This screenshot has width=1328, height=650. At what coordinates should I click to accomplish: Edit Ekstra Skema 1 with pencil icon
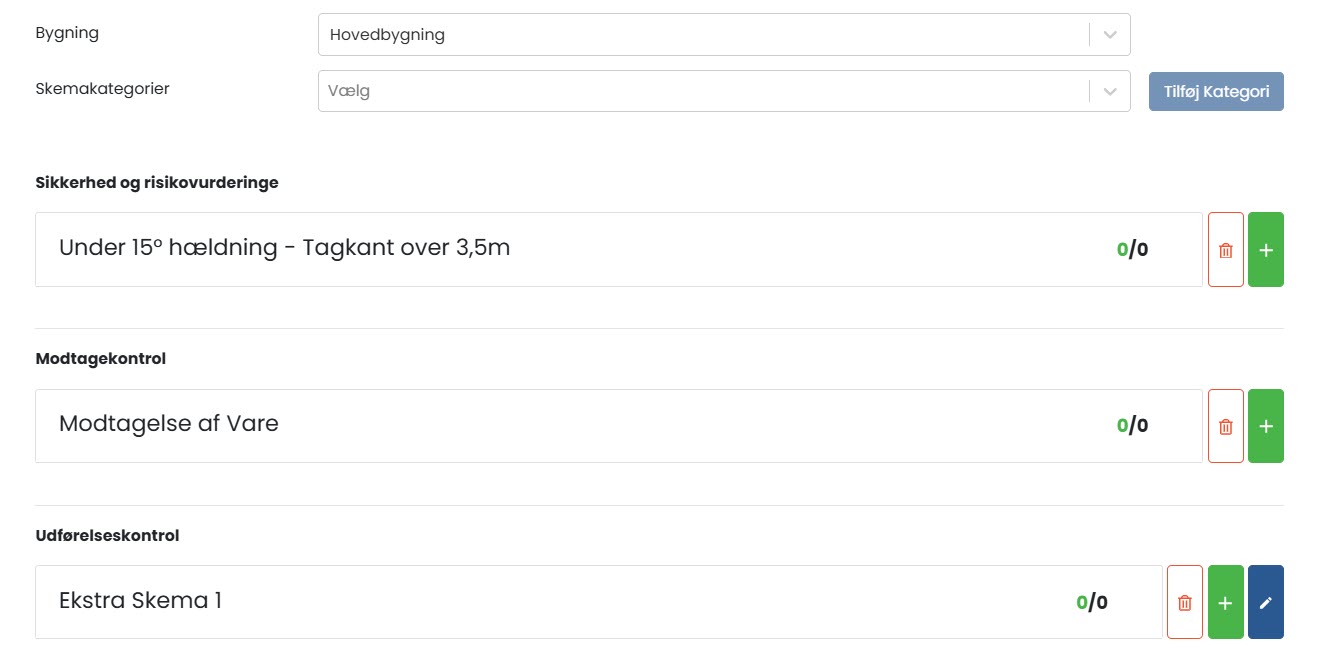[1266, 603]
